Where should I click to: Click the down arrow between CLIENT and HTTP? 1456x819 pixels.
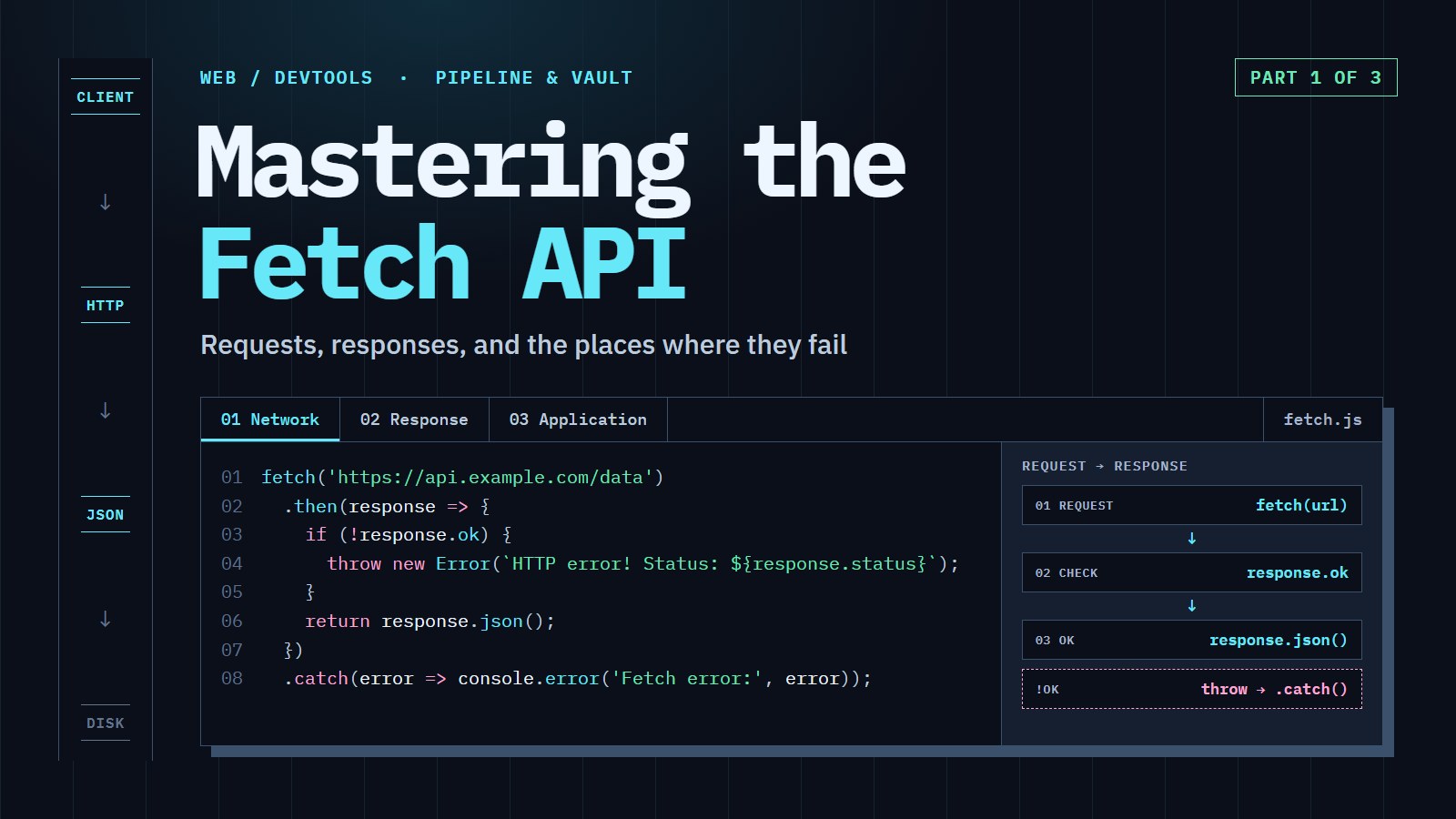(x=106, y=202)
